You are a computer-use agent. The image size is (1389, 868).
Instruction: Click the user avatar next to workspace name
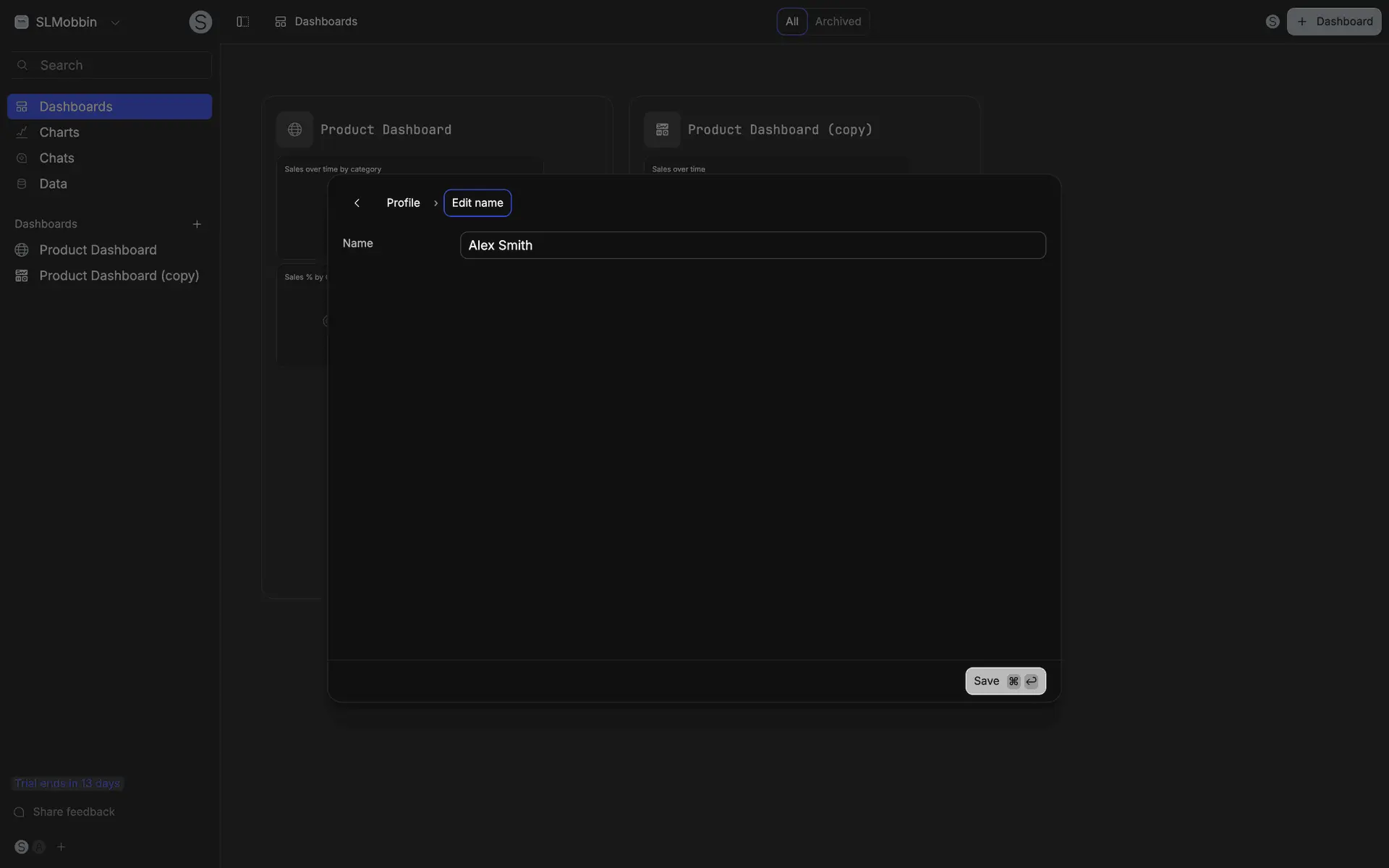pyautogui.click(x=200, y=22)
